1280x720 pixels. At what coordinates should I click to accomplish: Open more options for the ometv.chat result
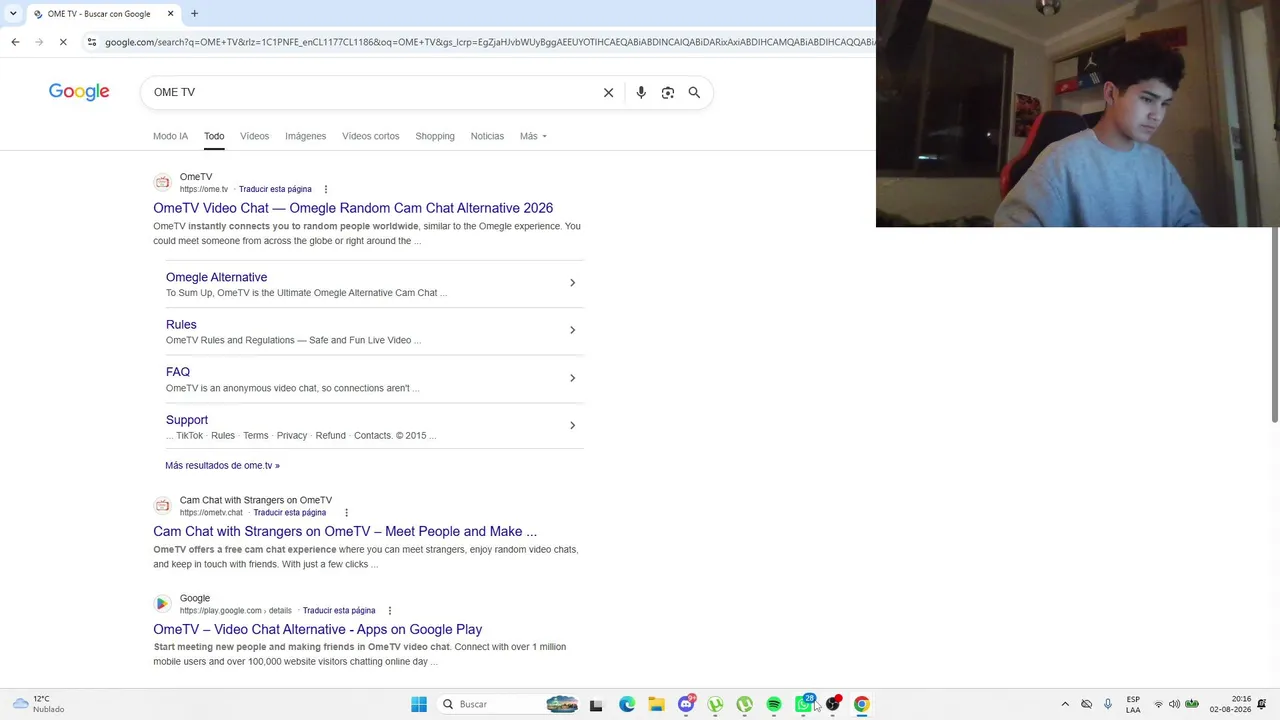coord(346,513)
